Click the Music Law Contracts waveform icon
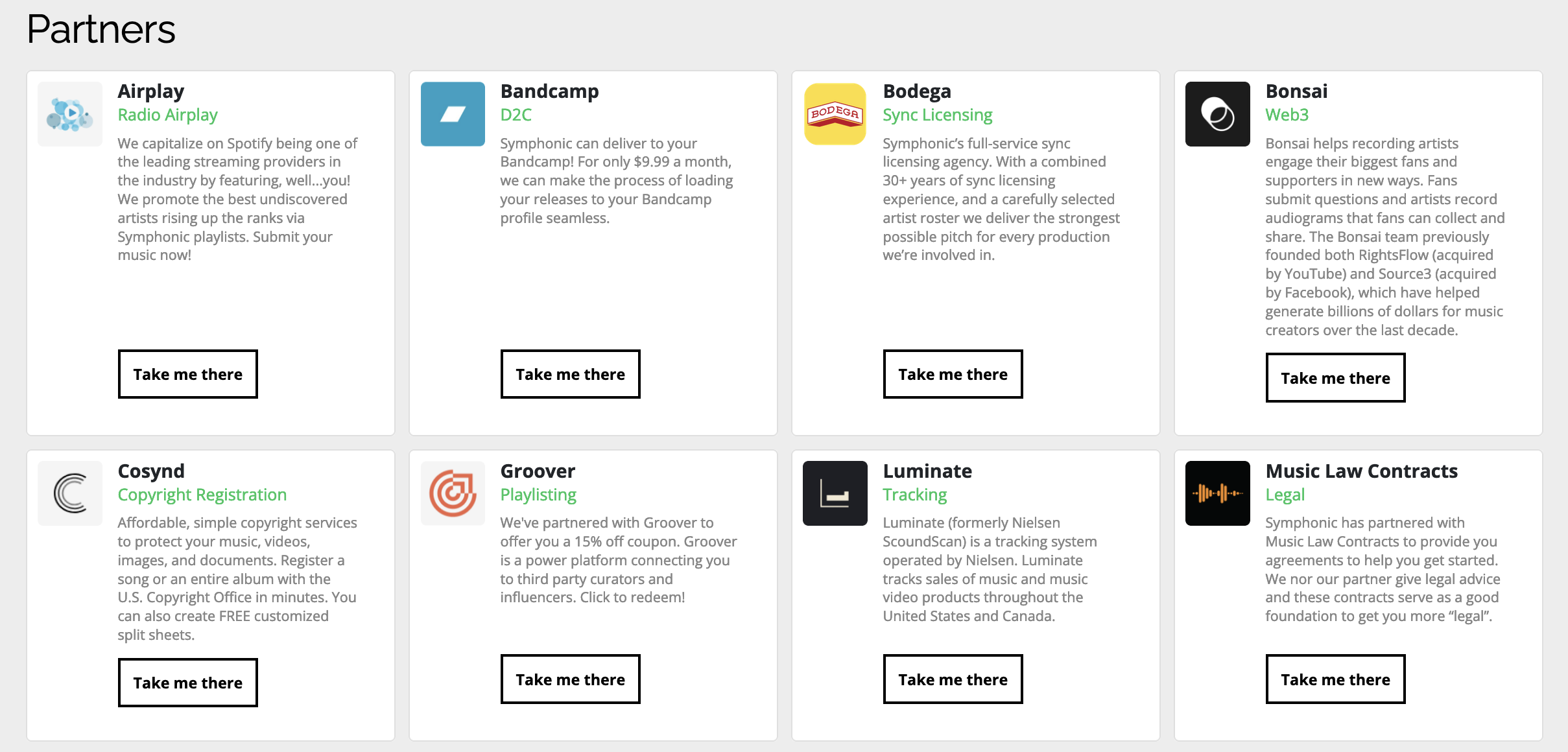This screenshot has height=752, width=1568. click(1218, 493)
